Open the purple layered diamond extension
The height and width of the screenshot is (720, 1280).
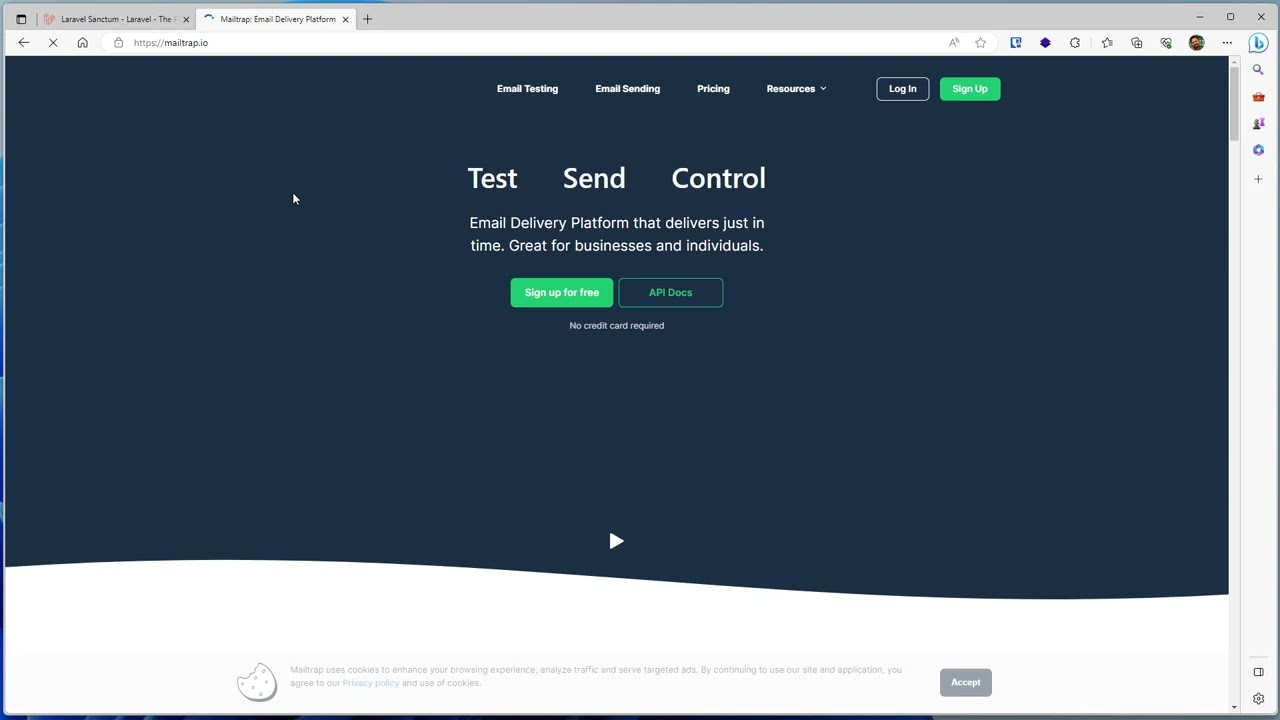(x=1045, y=43)
